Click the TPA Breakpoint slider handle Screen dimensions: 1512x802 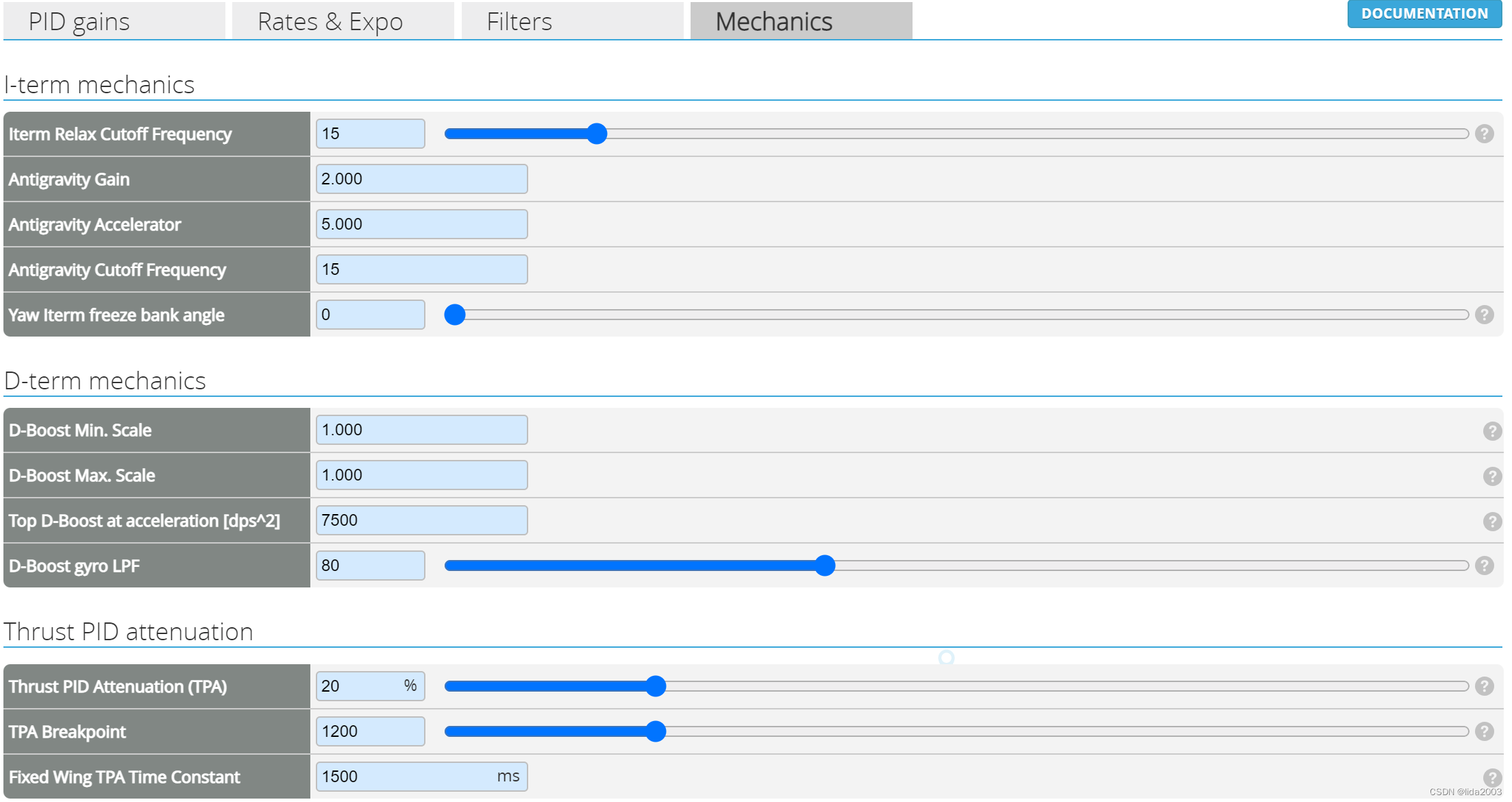pyautogui.click(x=656, y=731)
